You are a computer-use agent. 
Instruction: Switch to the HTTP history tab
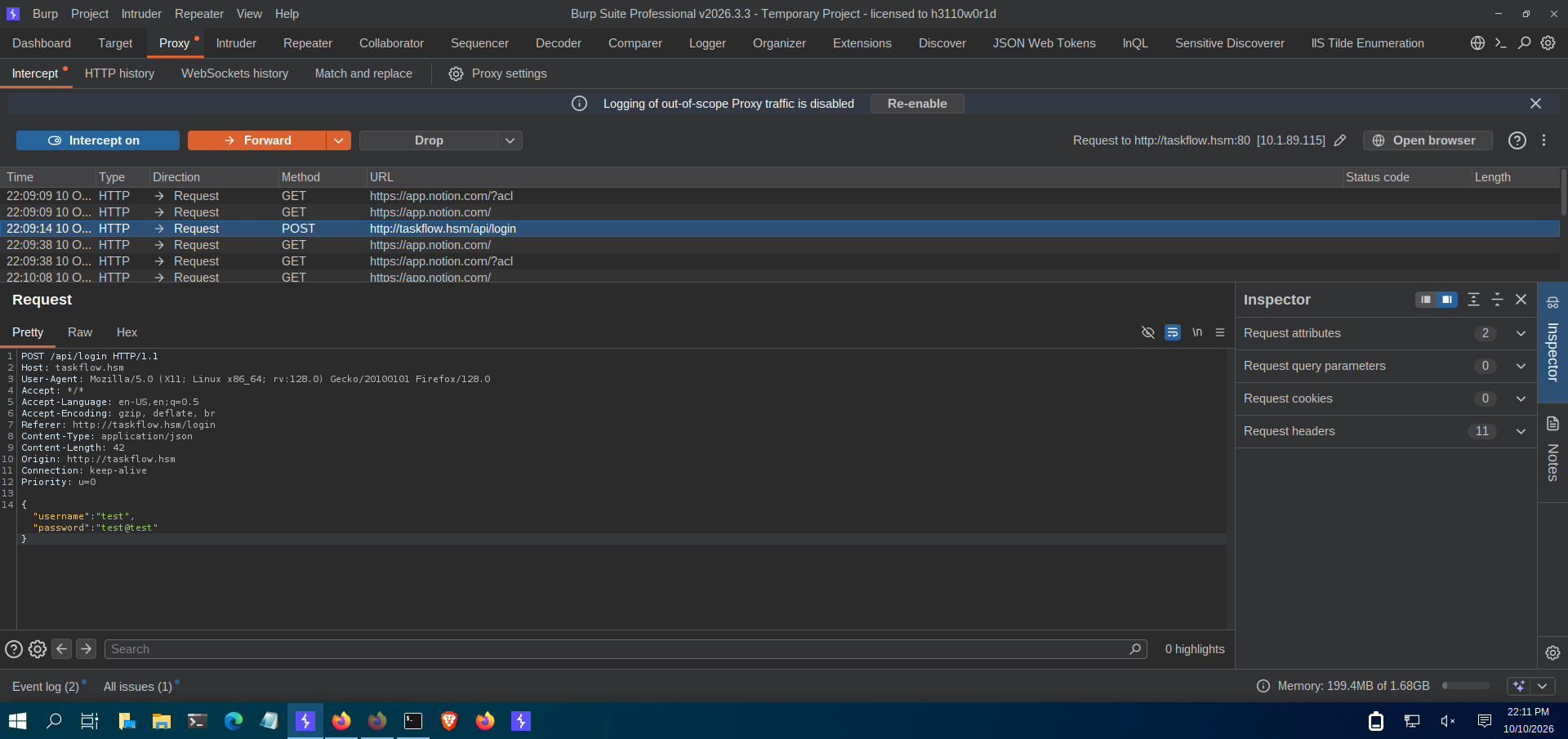pos(119,73)
